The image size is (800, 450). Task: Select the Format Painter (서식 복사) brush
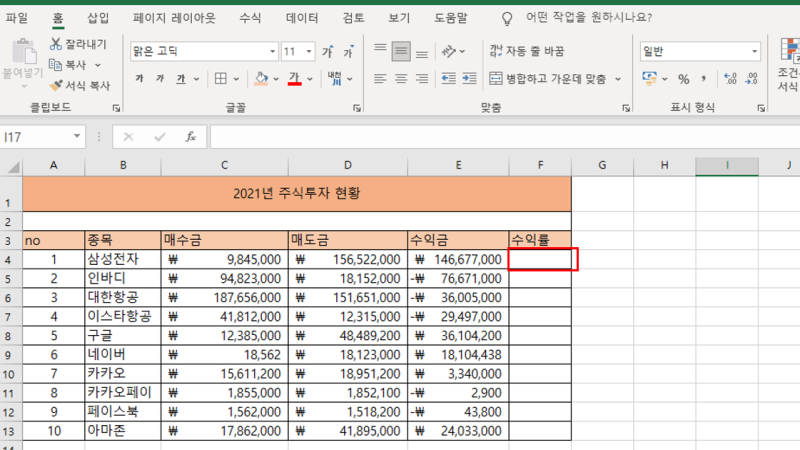pyautogui.click(x=56, y=85)
